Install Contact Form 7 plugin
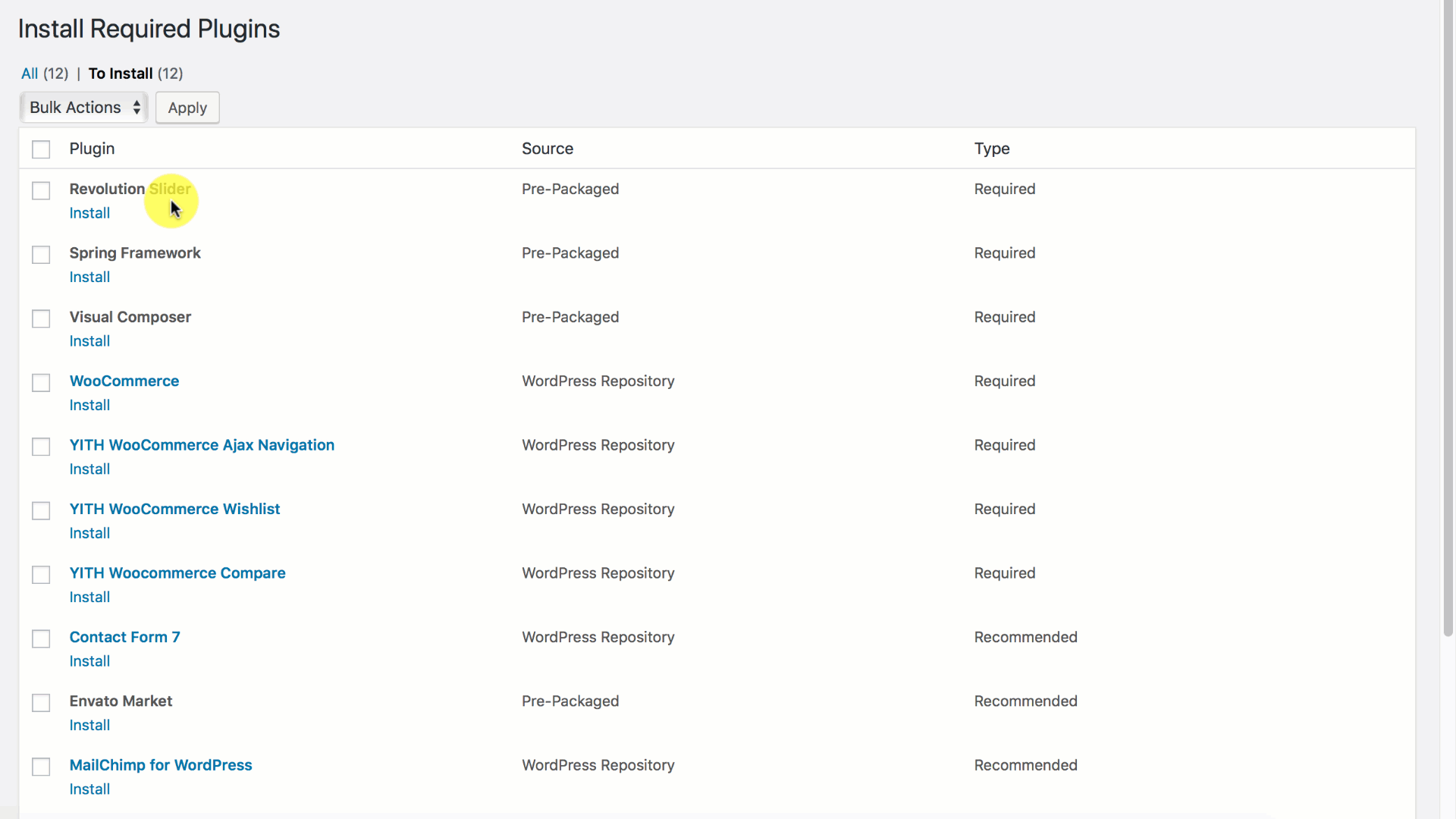Viewport: 1456px width, 819px height. click(89, 661)
